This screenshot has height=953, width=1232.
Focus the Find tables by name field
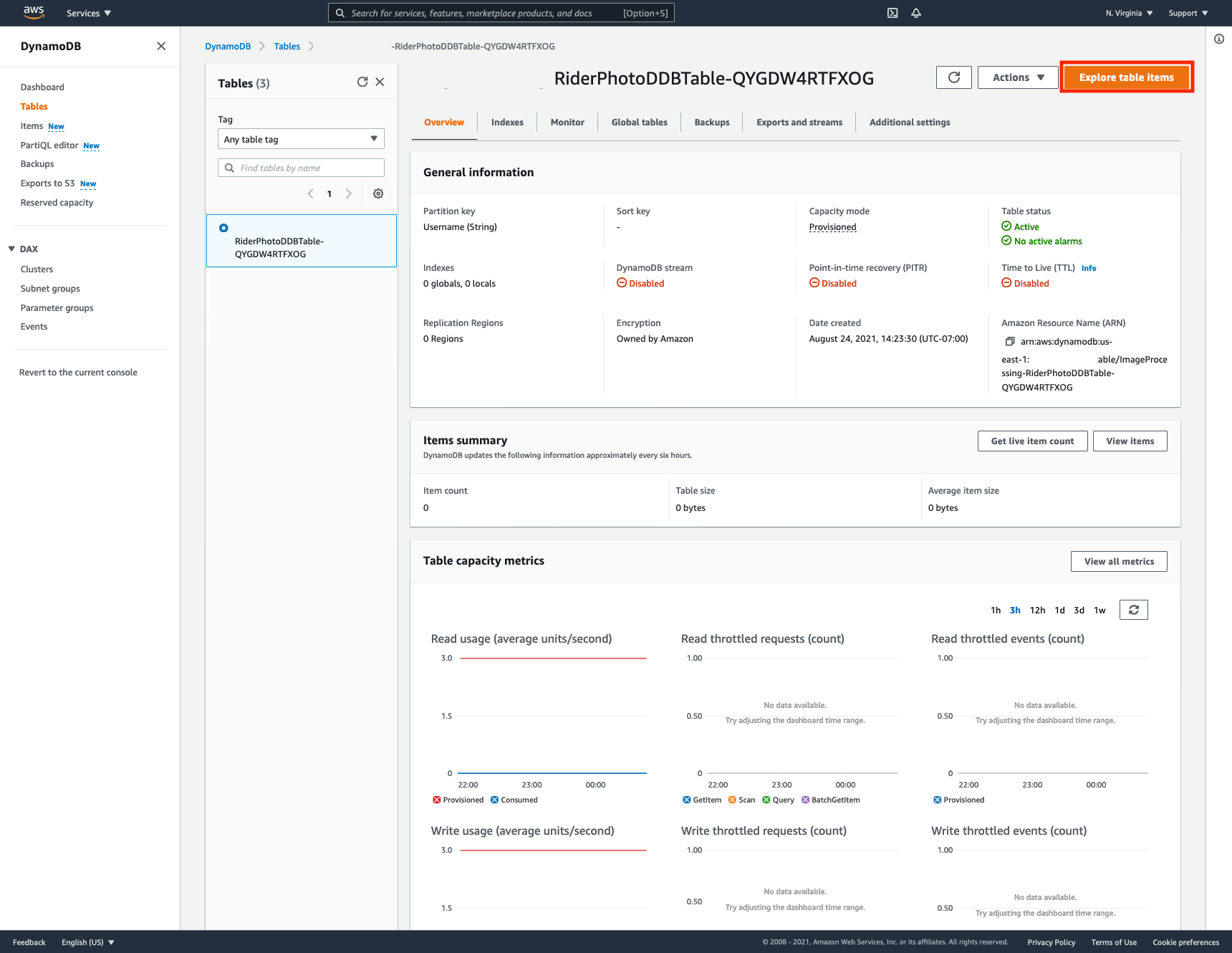[x=301, y=168]
